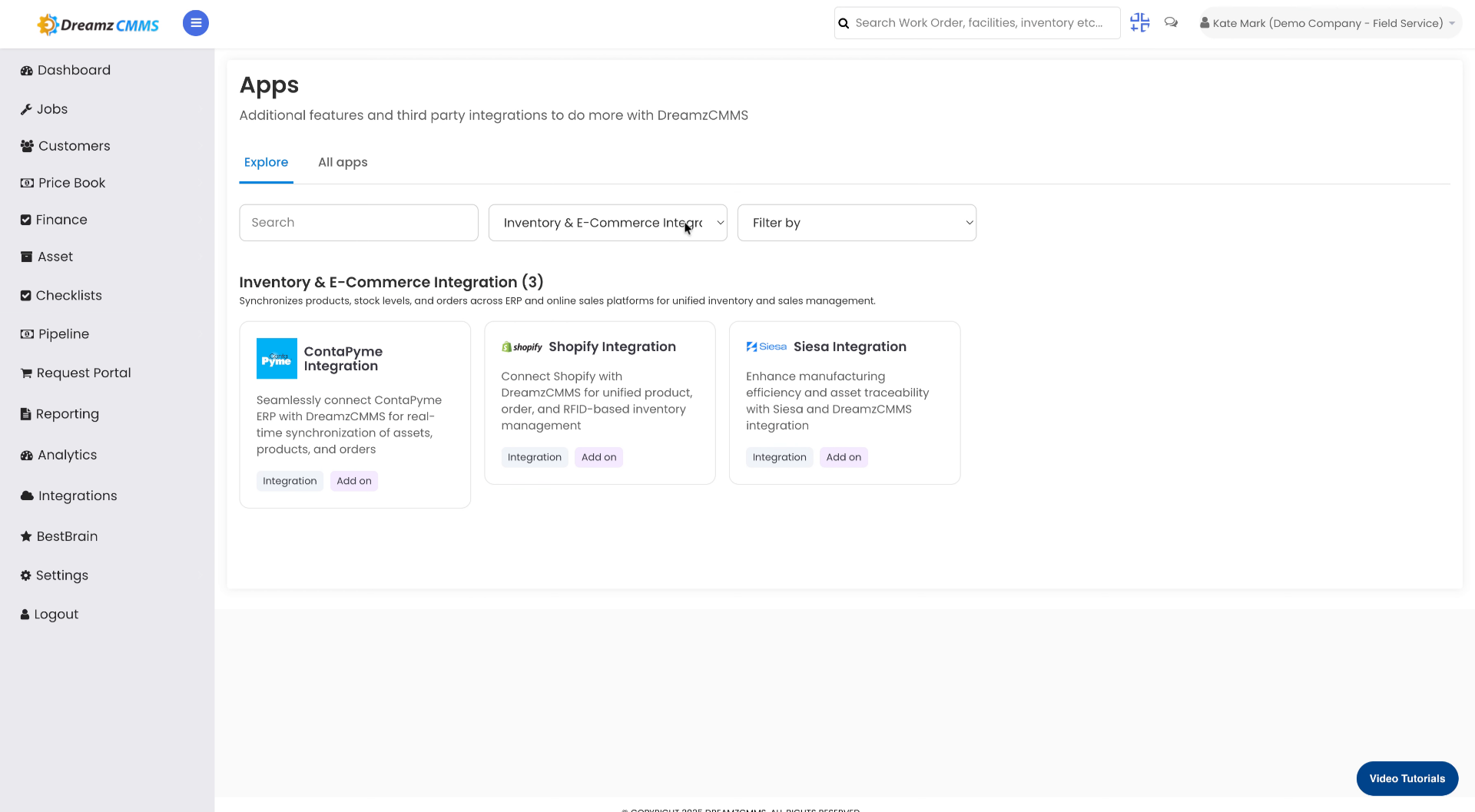The height and width of the screenshot is (812, 1475).
Task: Click the chat bubble icon in header
Action: (x=1171, y=22)
